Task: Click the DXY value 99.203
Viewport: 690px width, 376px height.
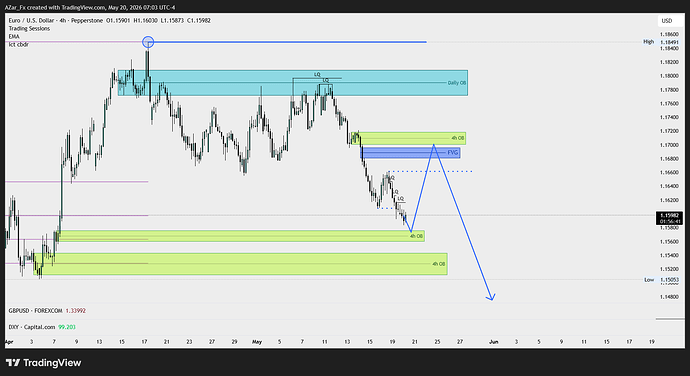Action: click(67, 327)
